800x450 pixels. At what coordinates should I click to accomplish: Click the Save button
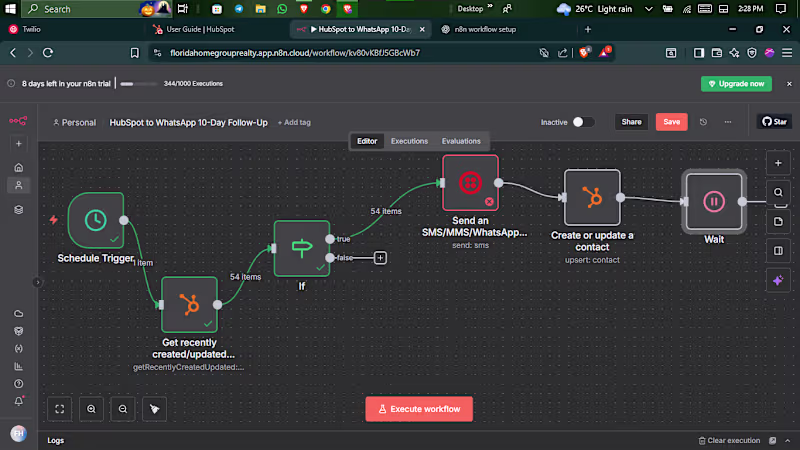(671, 122)
